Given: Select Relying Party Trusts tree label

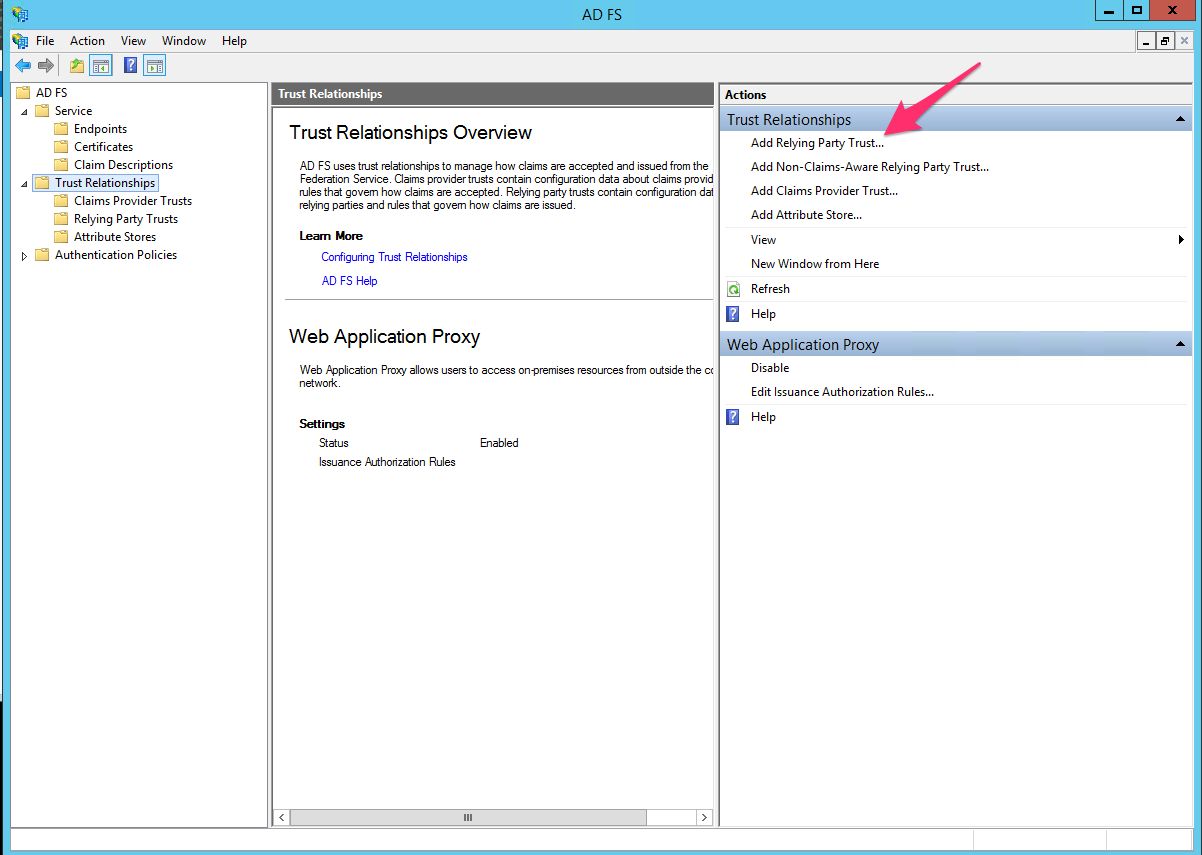Looking at the screenshot, I should pos(126,219).
